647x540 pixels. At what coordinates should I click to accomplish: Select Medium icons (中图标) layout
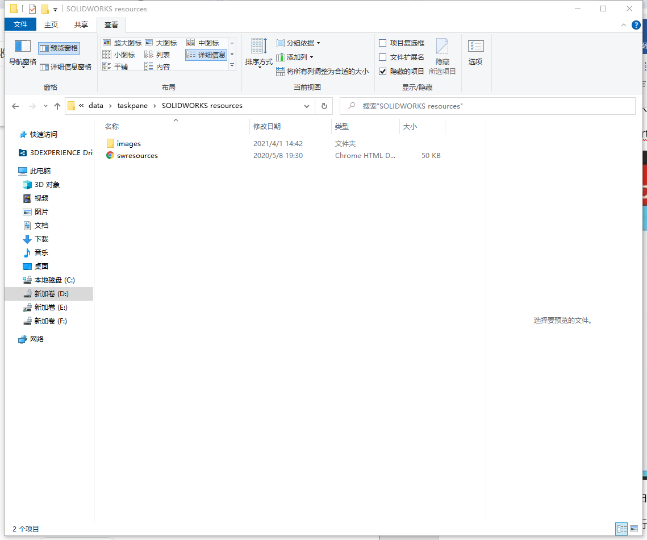click(x=203, y=42)
